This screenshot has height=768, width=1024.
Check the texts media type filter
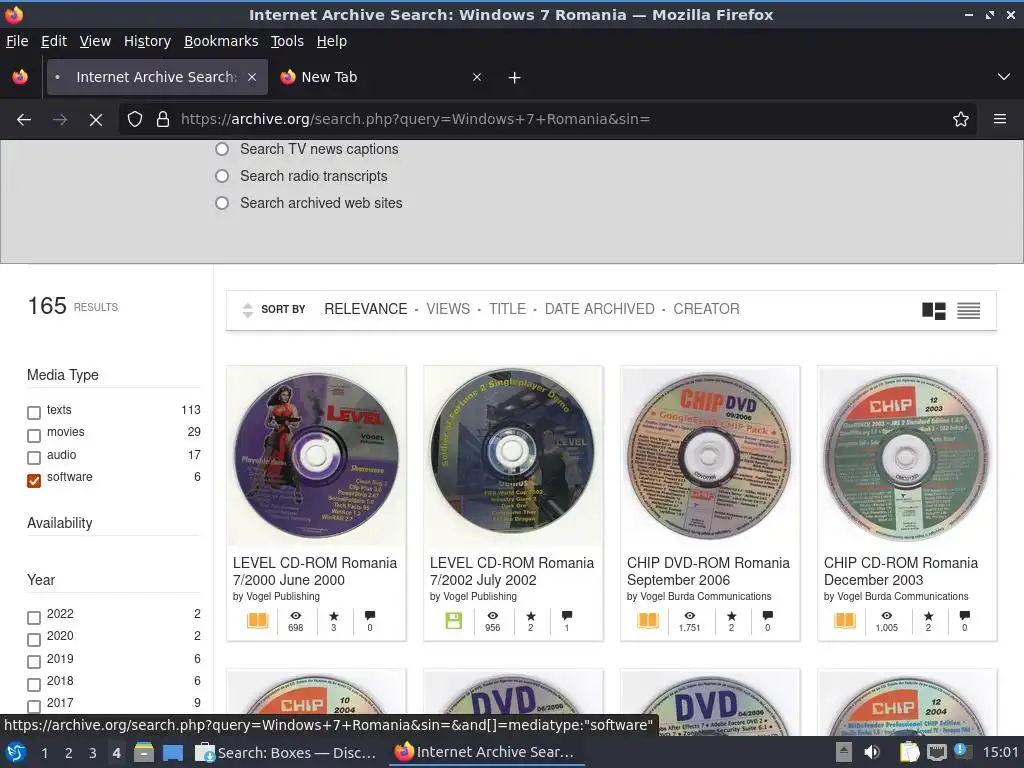(34, 413)
